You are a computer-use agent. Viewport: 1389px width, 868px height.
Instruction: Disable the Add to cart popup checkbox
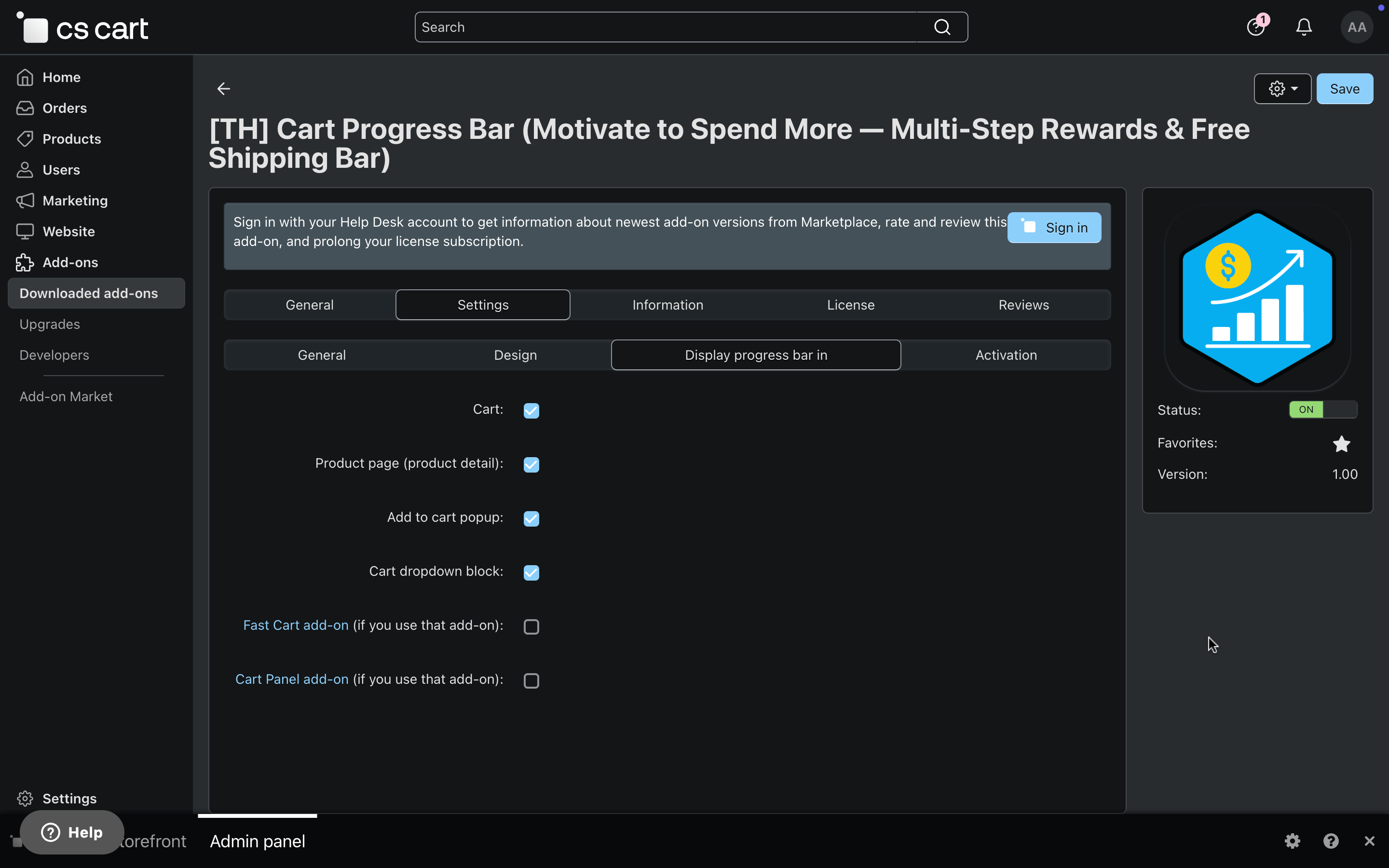click(531, 518)
